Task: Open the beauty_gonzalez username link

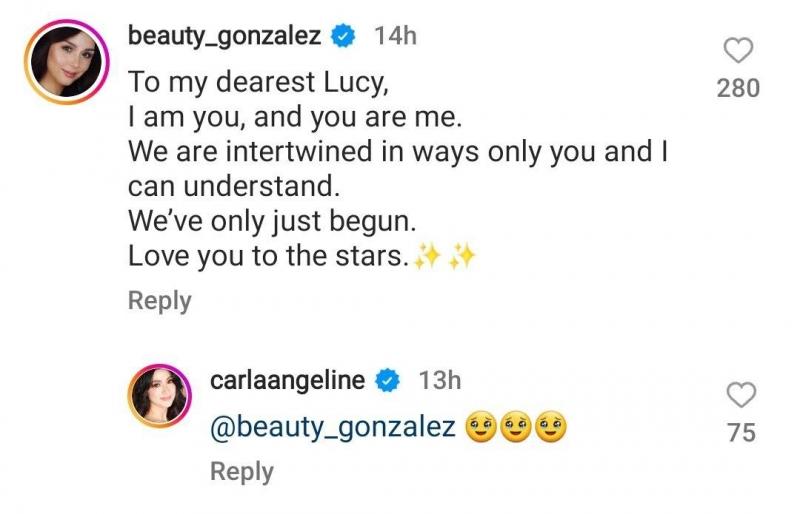Action: click(225, 37)
